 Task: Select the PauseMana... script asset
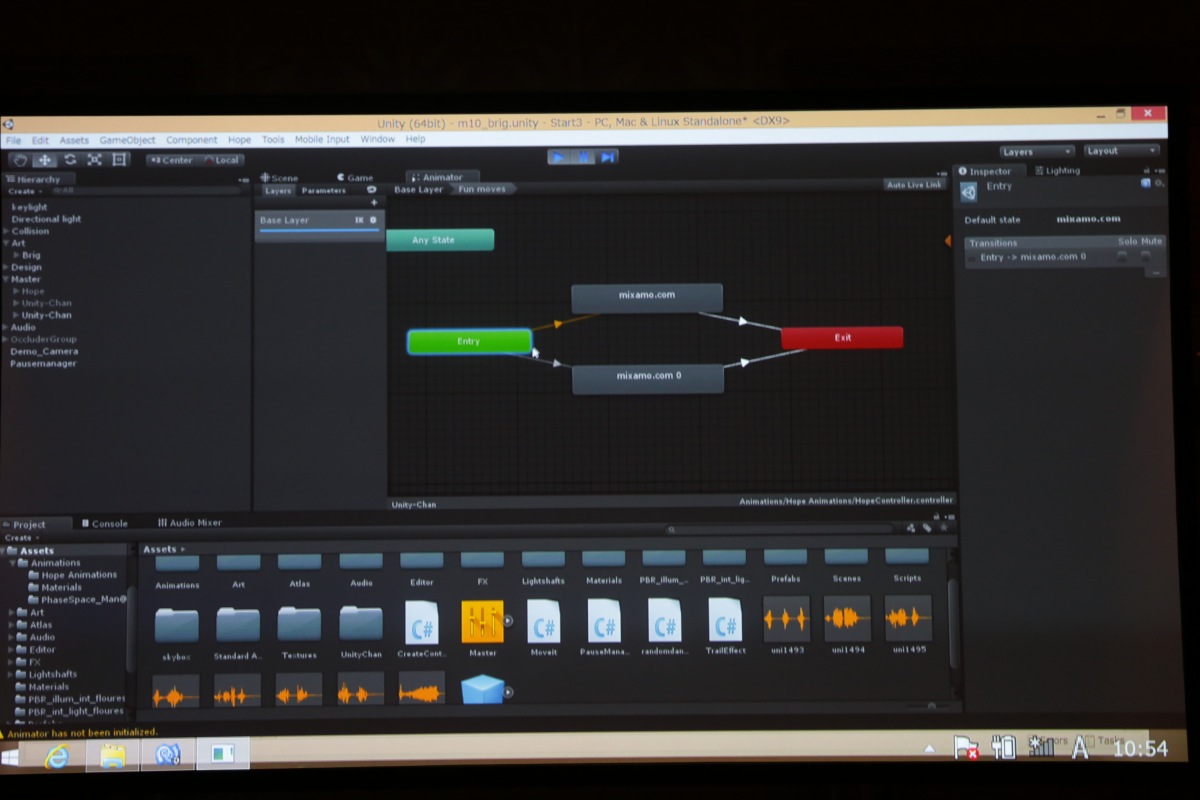pos(604,629)
